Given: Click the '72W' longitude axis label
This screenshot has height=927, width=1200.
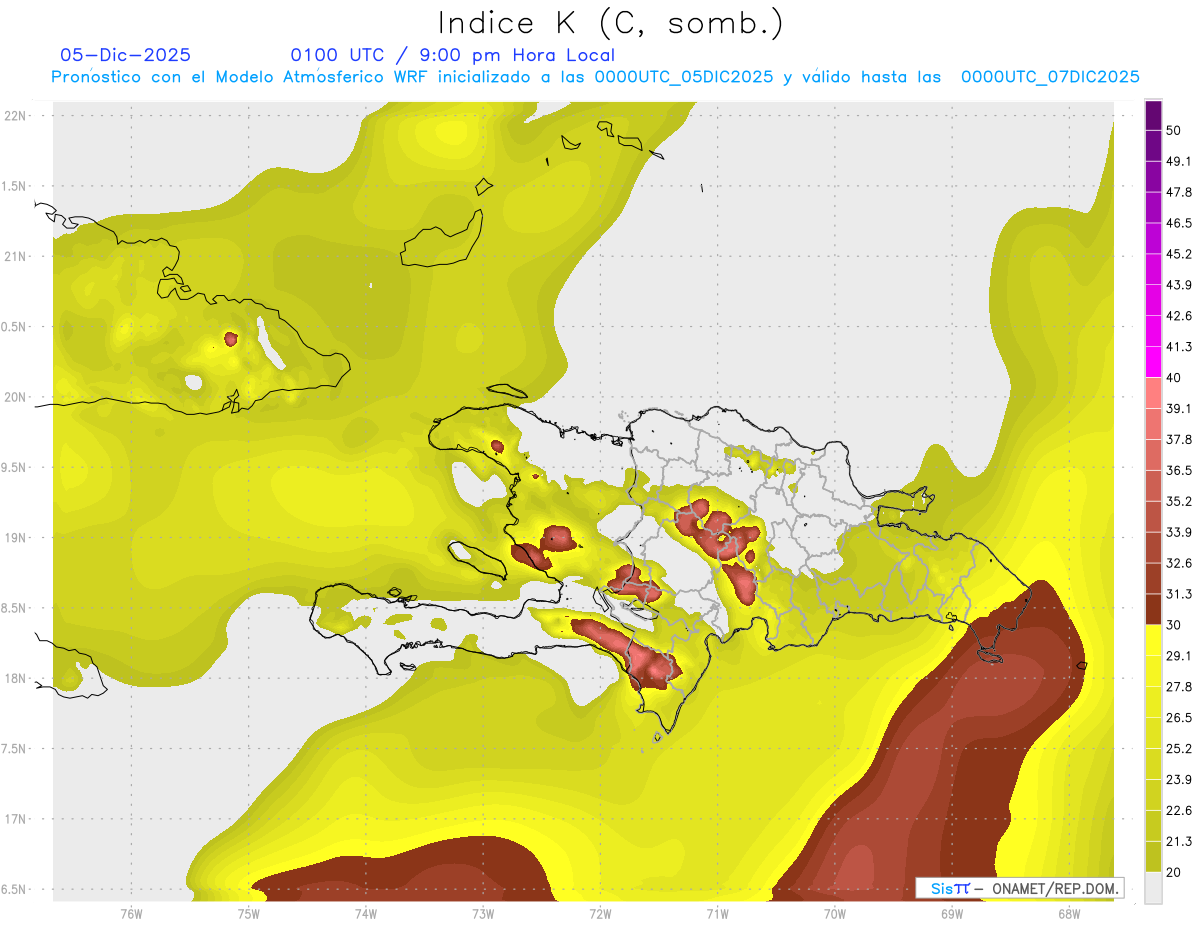Looking at the screenshot, I should pos(600,914).
